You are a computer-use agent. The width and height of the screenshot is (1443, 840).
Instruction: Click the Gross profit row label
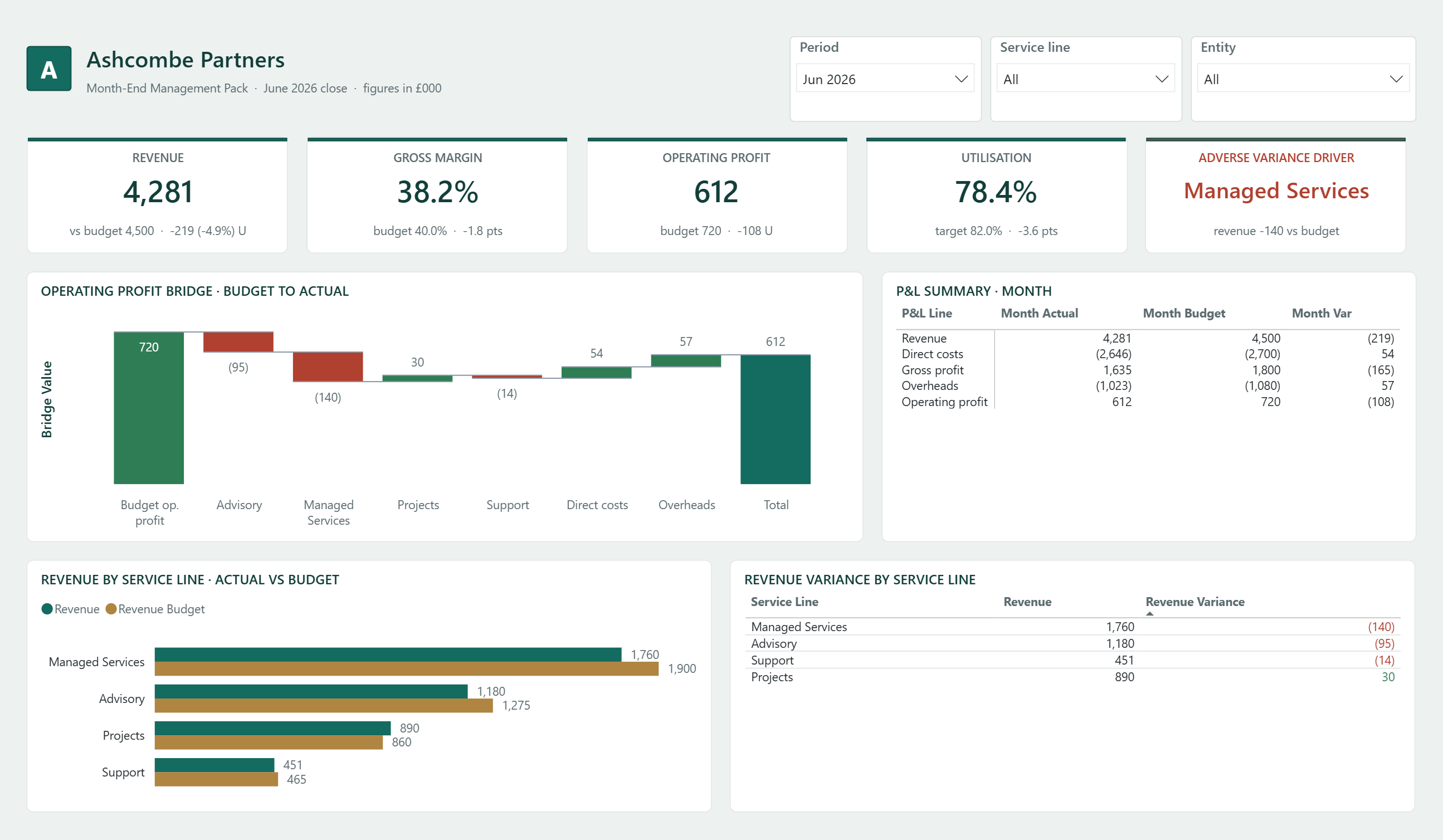click(932, 370)
